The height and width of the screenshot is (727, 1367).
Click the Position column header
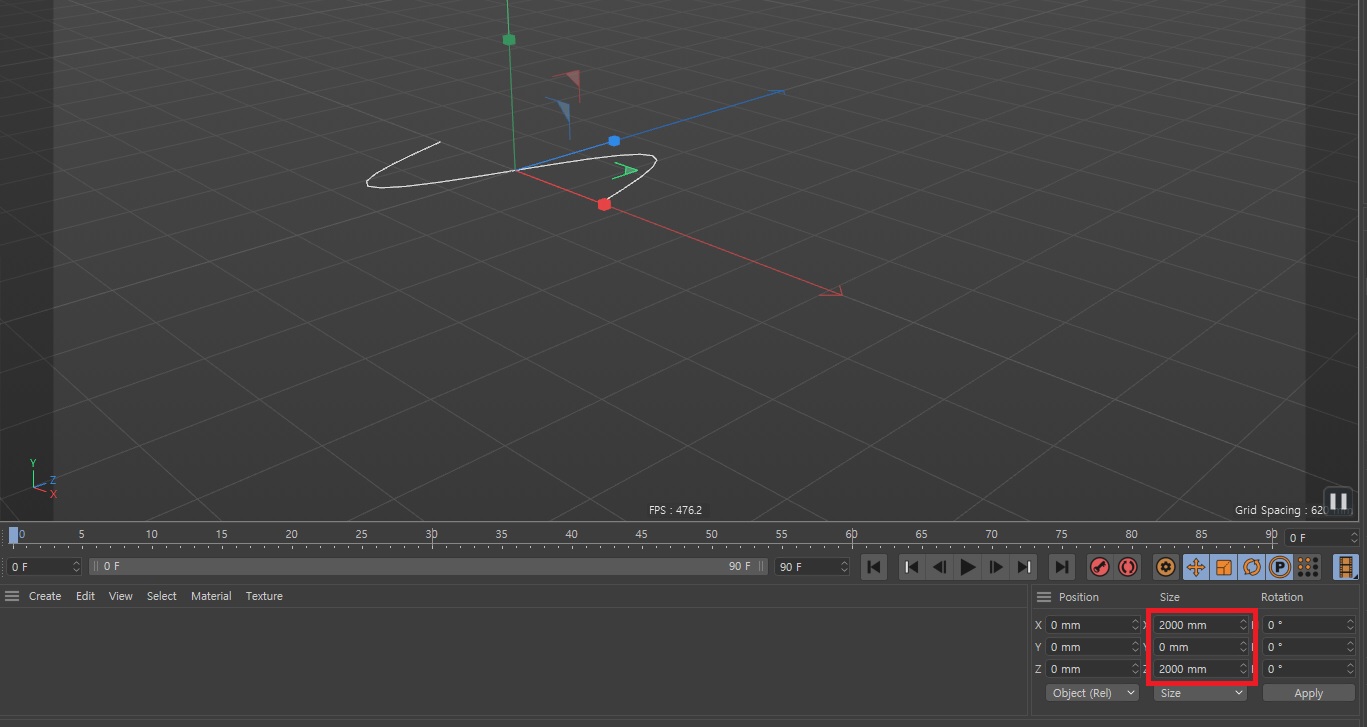pos(1079,597)
